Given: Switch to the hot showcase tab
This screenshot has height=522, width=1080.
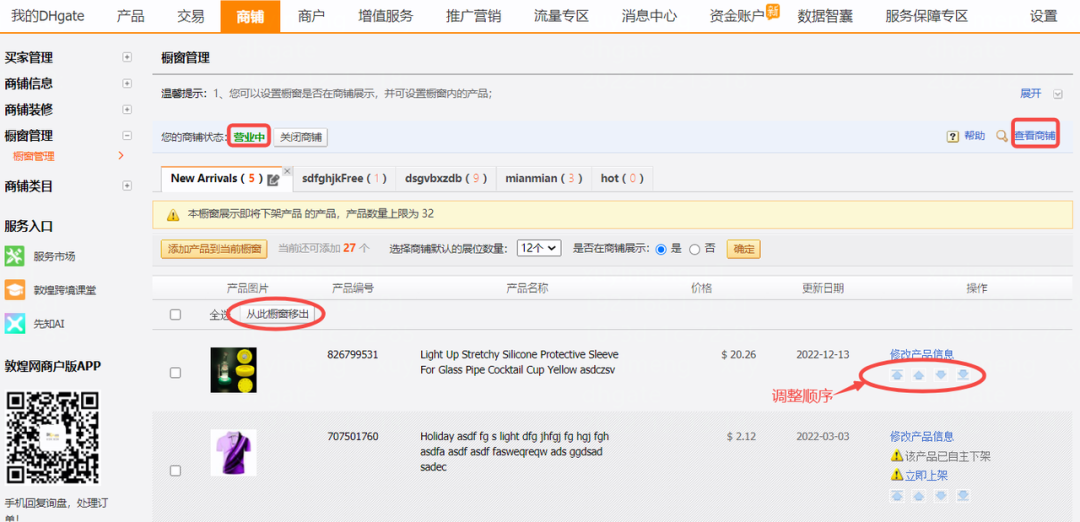Looking at the screenshot, I should pyautogui.click(x=622, y=178).
